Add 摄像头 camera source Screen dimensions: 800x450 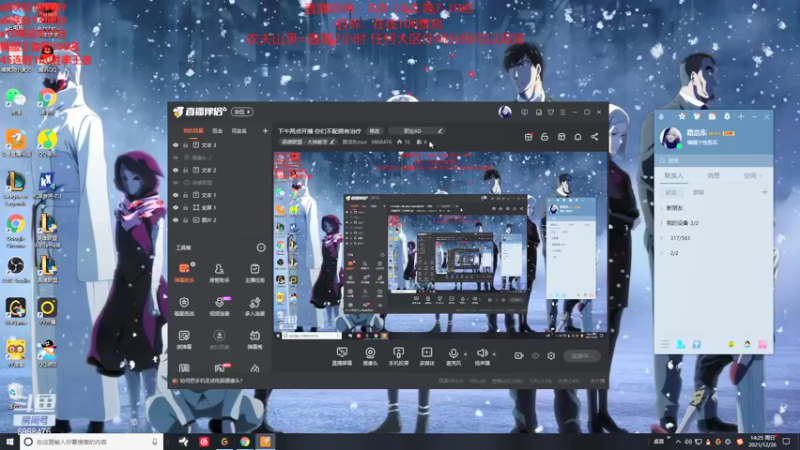pos(370,356)
